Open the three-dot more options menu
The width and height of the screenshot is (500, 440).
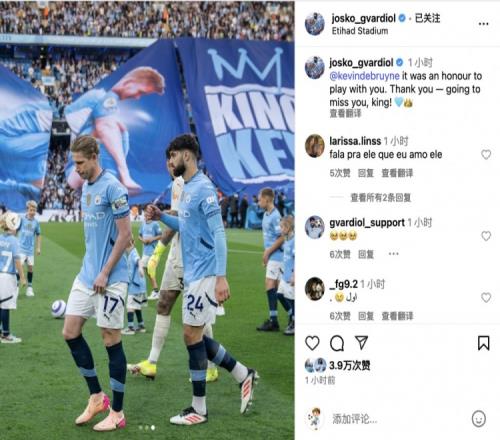pyautogui.click(x=483, y=24)
